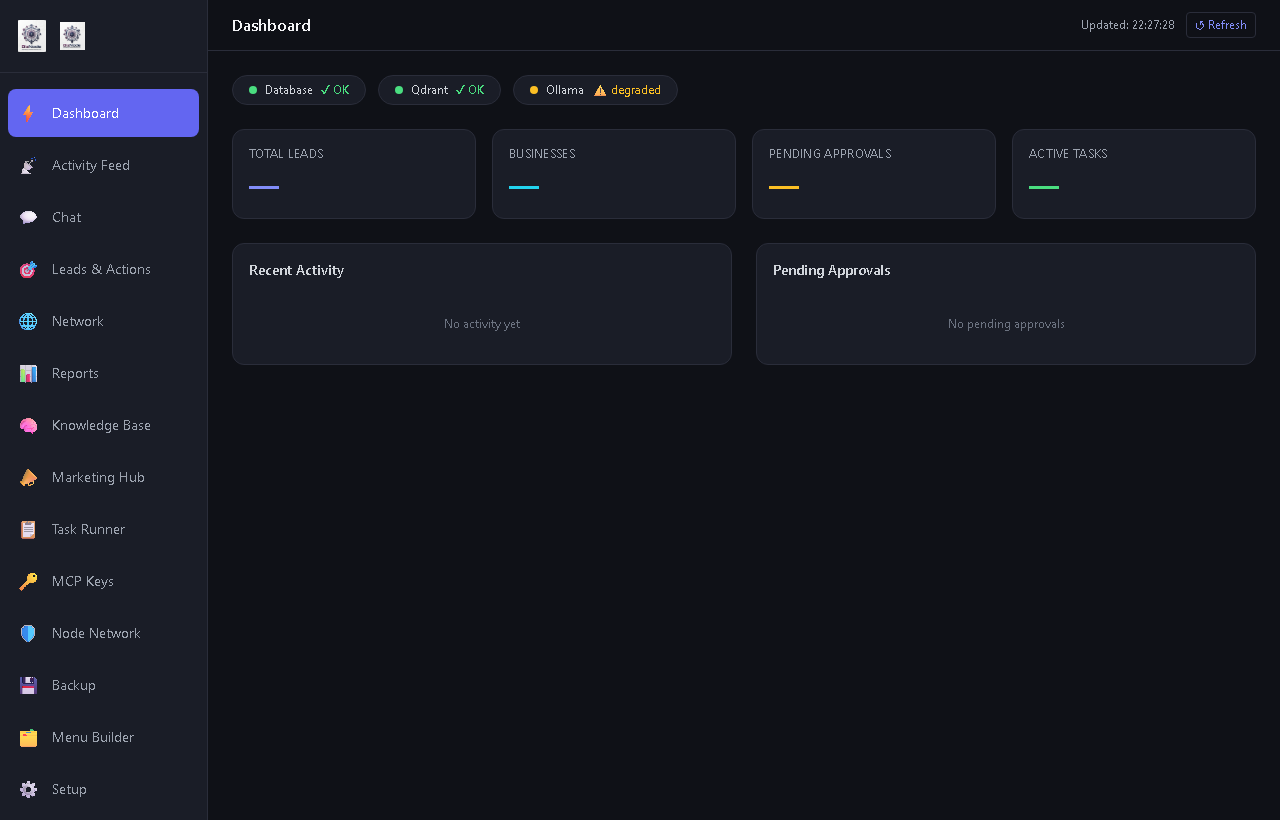
Task: Navigate to Dashboard in the sidebar
Action: (85, 113)
